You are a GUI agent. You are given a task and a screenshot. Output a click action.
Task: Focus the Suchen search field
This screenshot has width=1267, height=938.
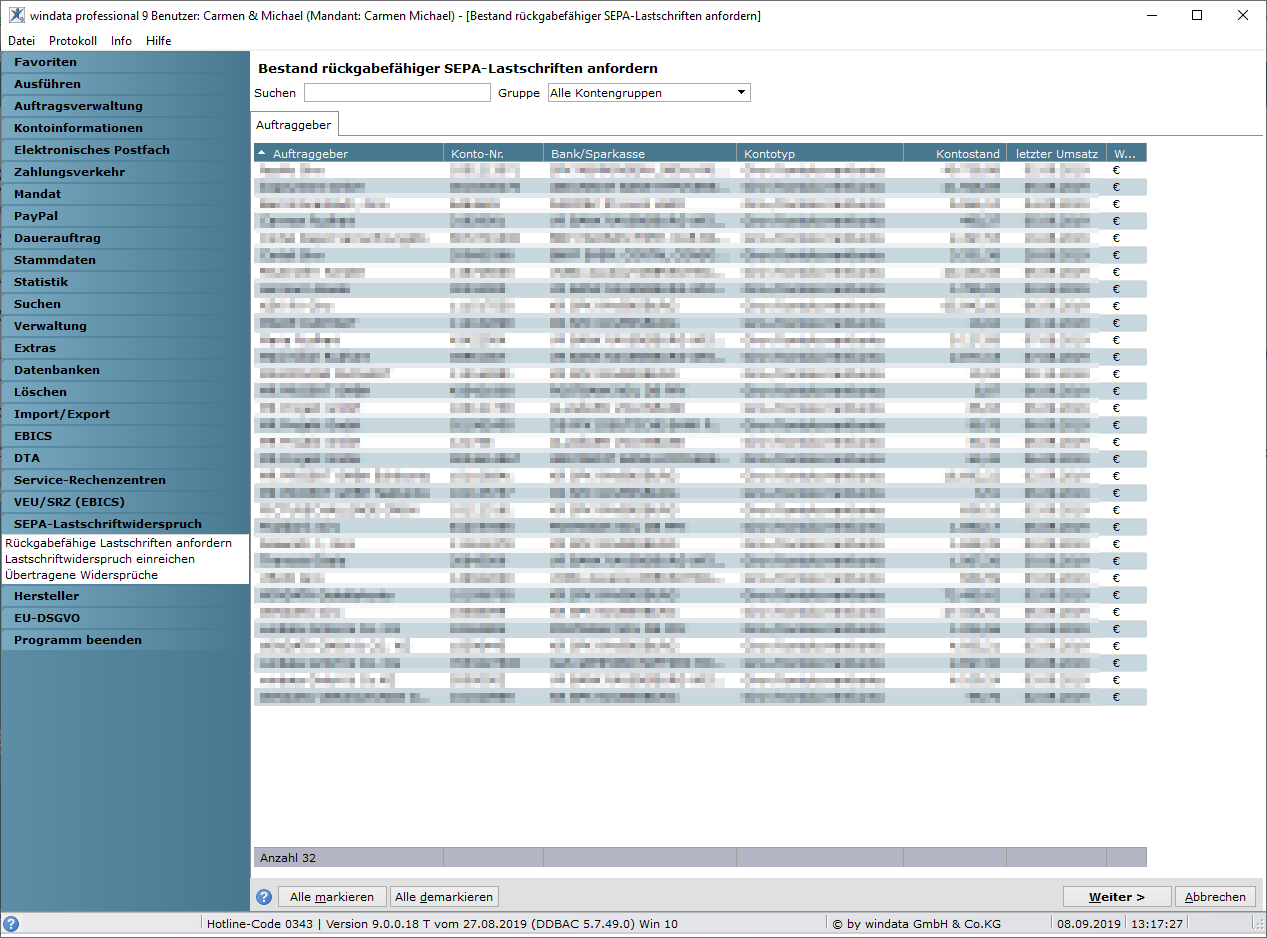pyautogui.click(x=397, y=93)
